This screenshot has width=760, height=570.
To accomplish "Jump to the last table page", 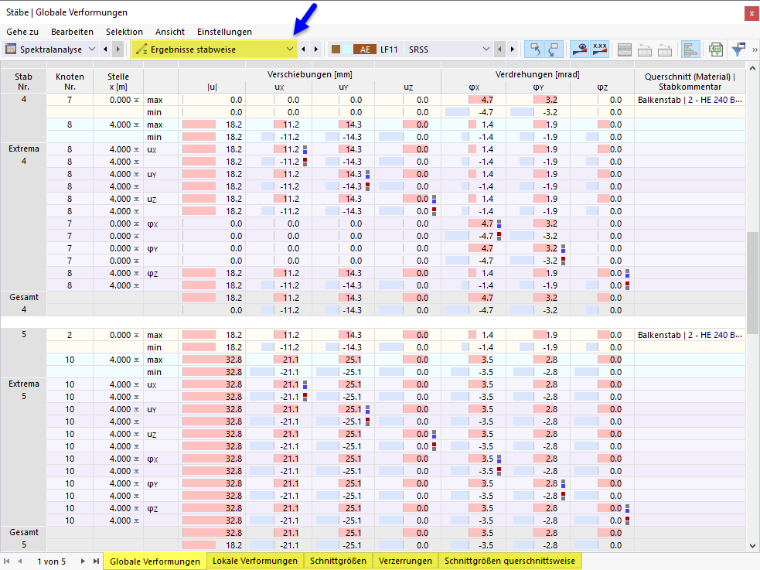I will click(x=95, y=561).
